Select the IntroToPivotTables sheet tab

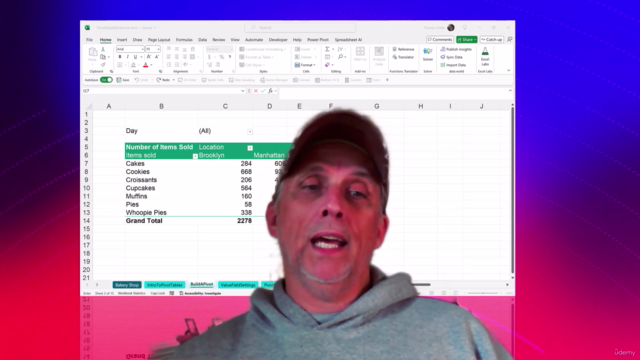(164, 285)
